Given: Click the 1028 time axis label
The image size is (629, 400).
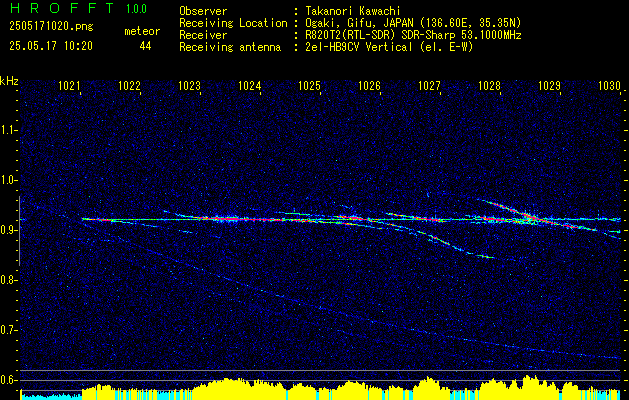Looking at the screenshot, I should 489,85.
